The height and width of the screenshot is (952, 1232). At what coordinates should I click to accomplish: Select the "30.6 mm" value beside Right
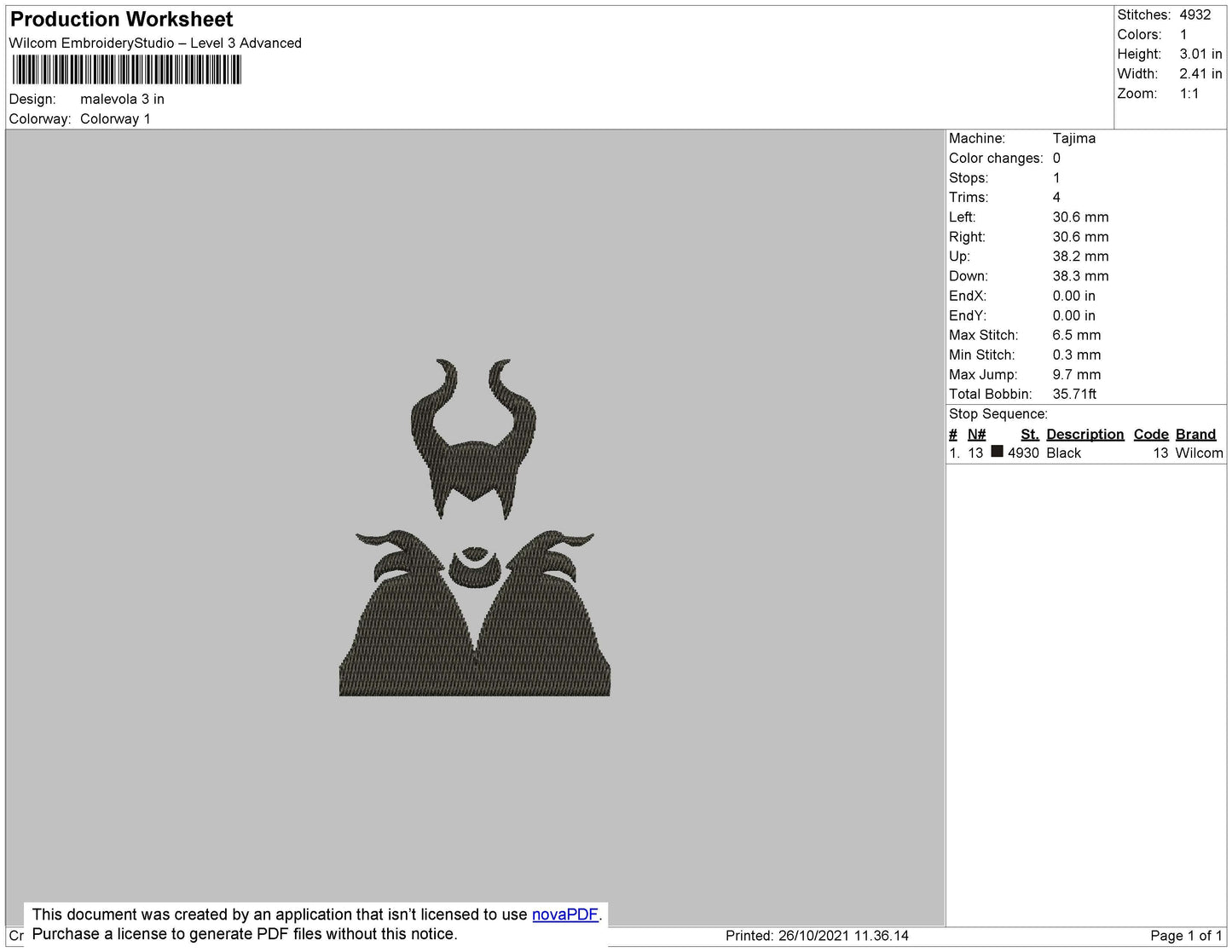[1081, 237]
